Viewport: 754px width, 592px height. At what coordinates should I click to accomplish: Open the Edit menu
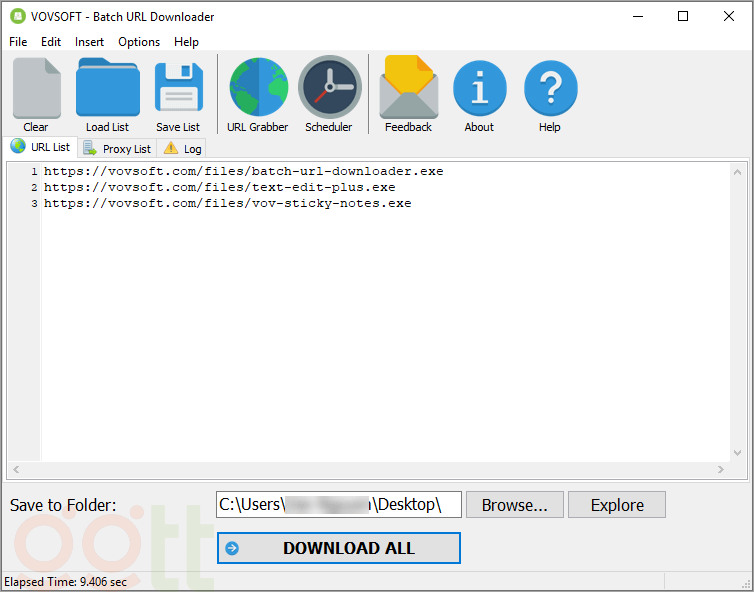pos(51,42)
